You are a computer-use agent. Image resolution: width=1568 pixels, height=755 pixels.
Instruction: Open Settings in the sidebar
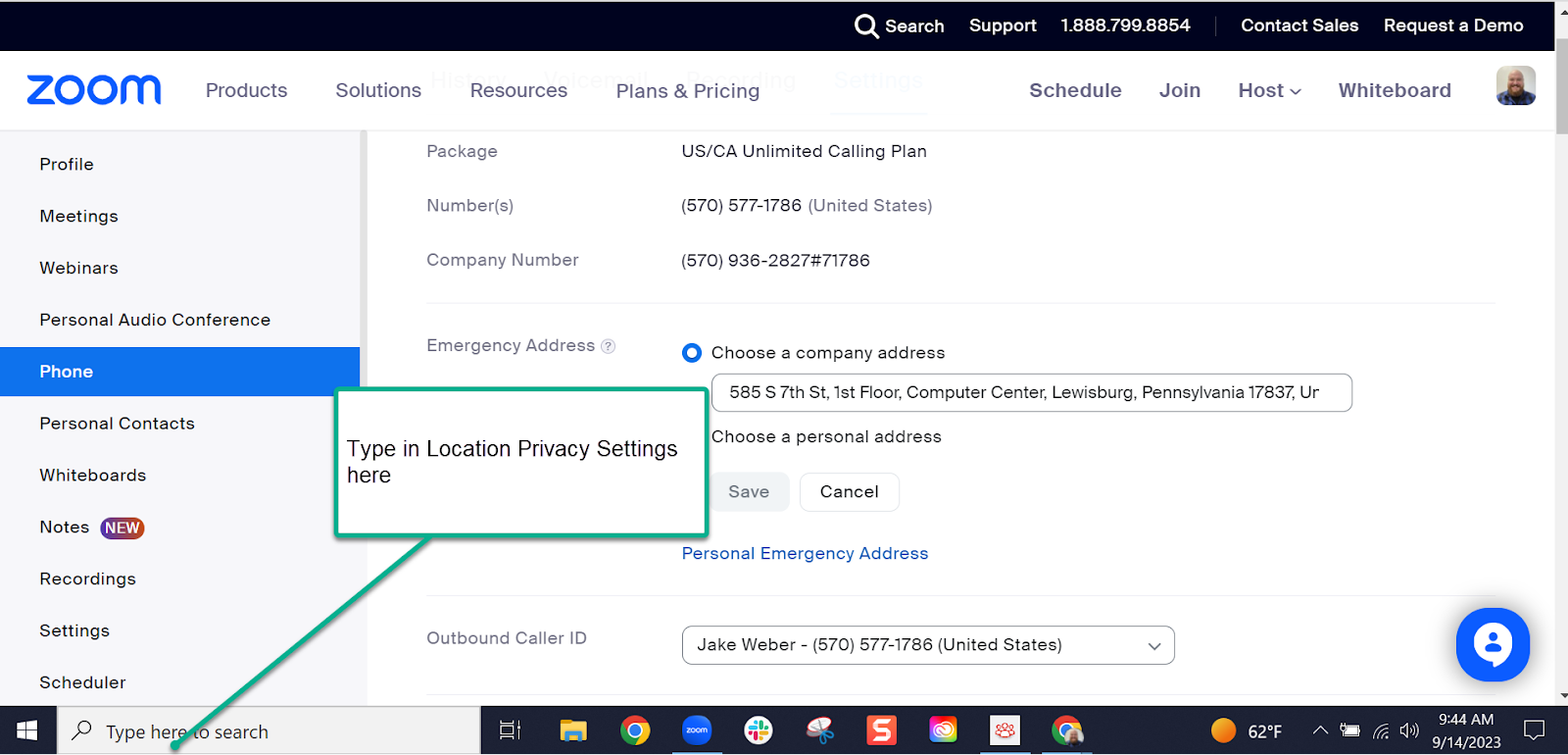tap(74, 631)
